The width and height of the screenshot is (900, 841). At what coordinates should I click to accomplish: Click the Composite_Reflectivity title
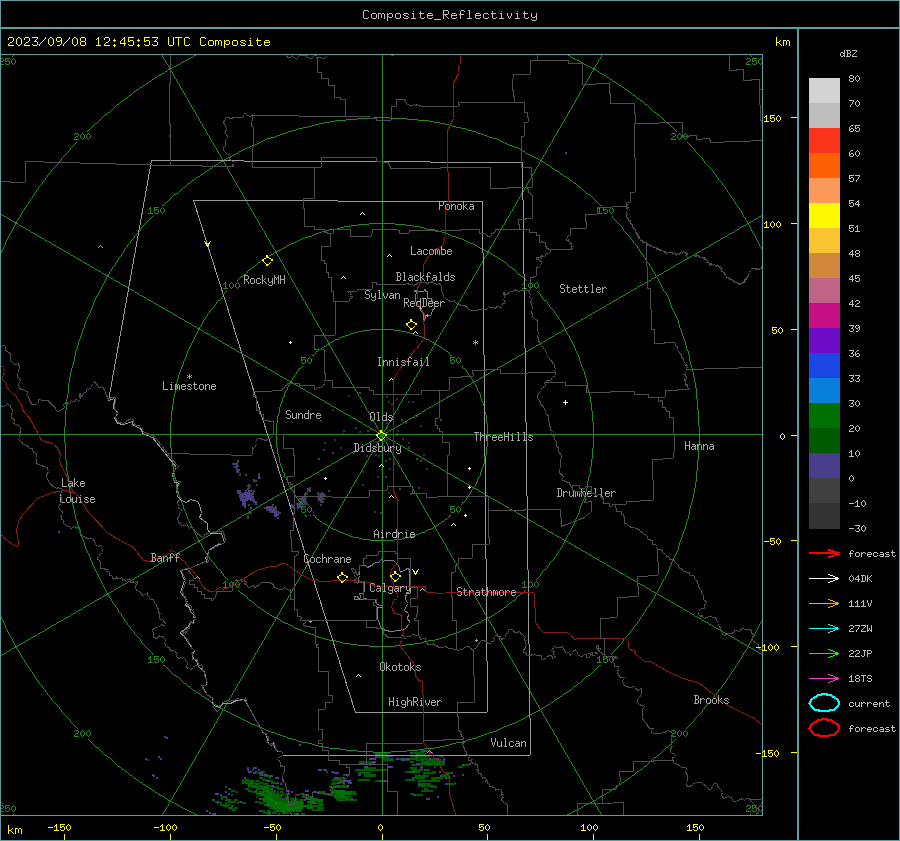click(449, 15)
